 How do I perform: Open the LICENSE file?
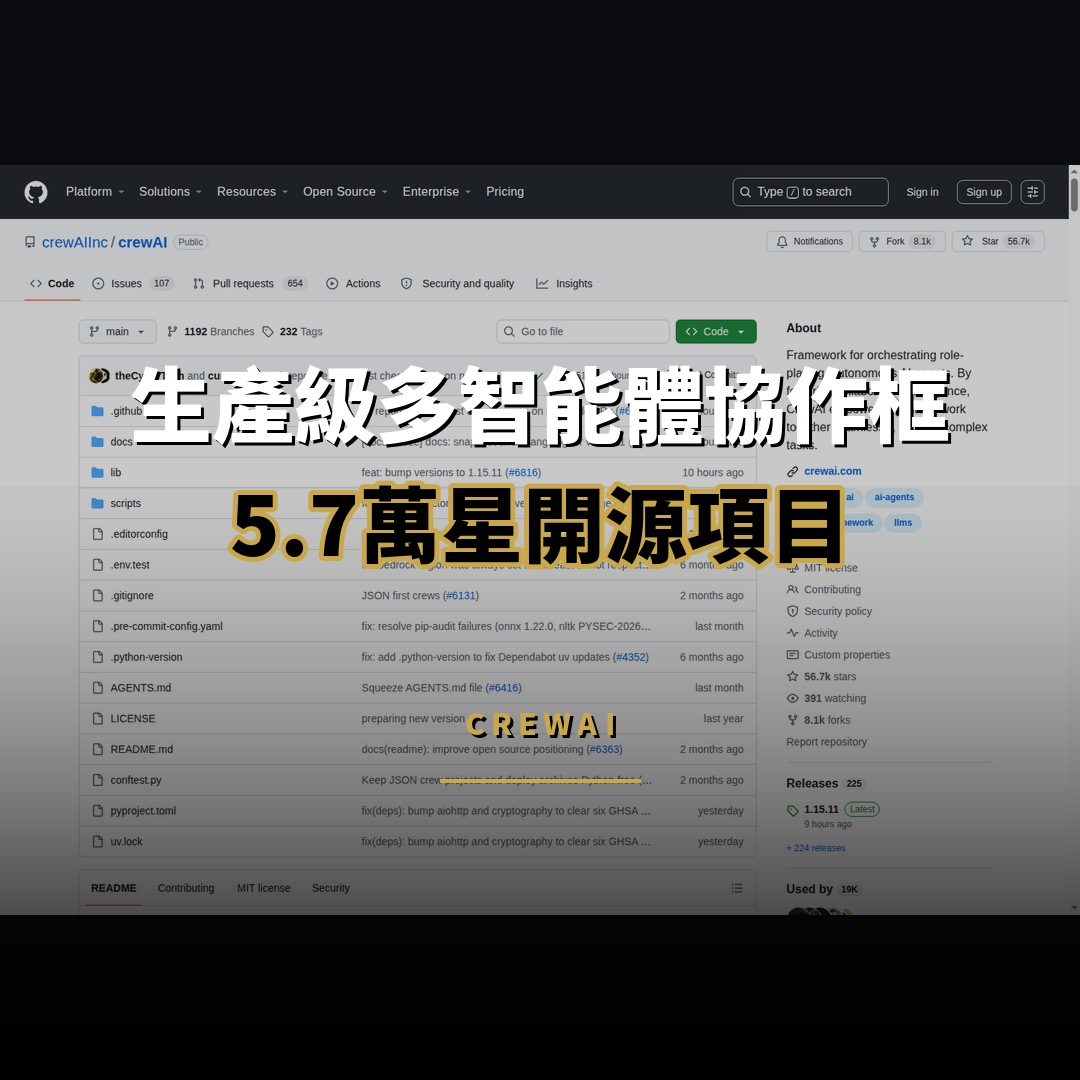tap(133, 718)
